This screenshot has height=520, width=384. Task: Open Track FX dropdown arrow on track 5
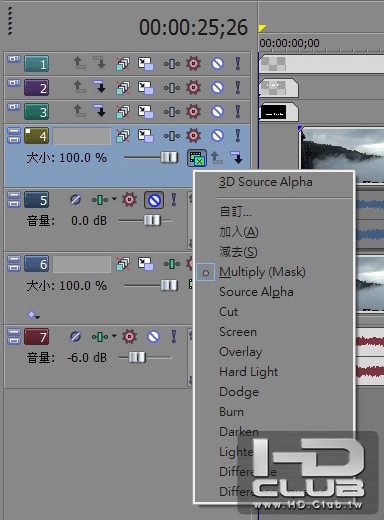pos(114,199)
